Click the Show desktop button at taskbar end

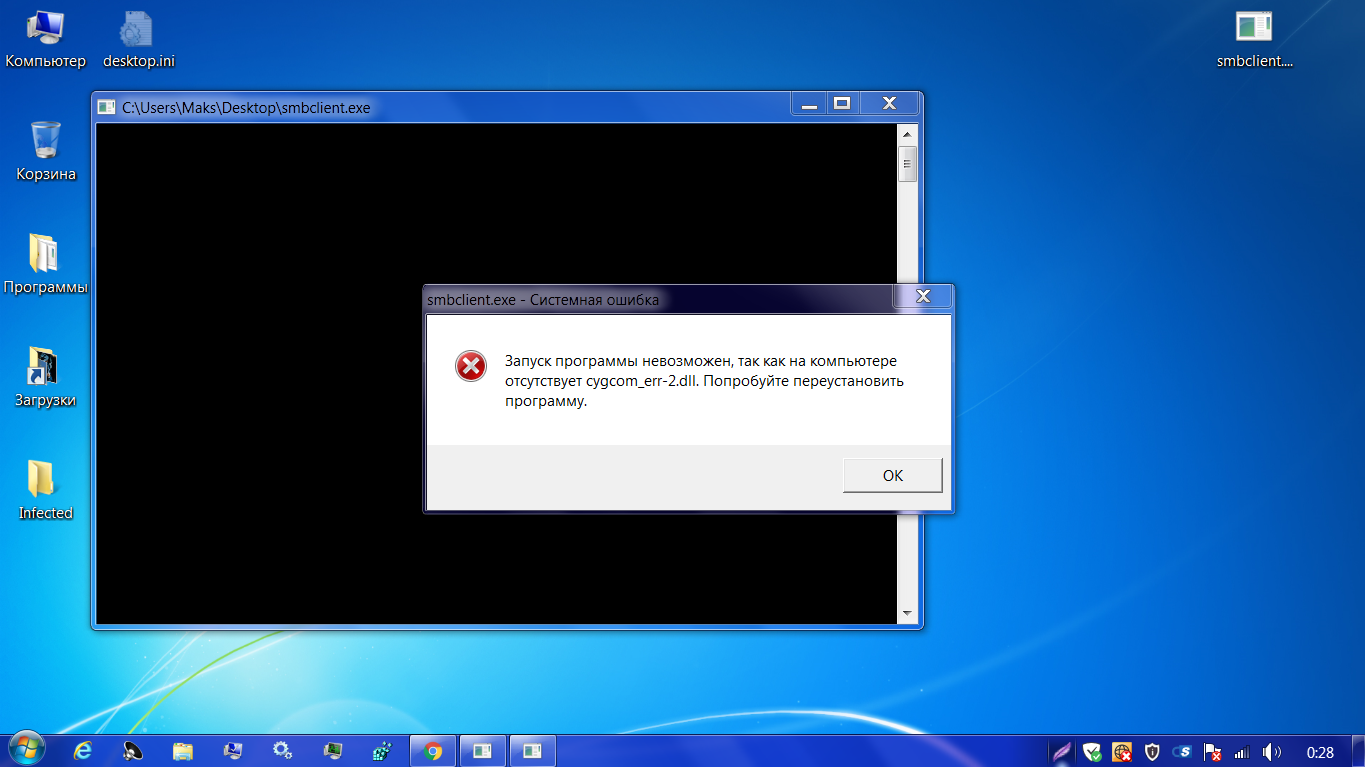click(1357, 751)
